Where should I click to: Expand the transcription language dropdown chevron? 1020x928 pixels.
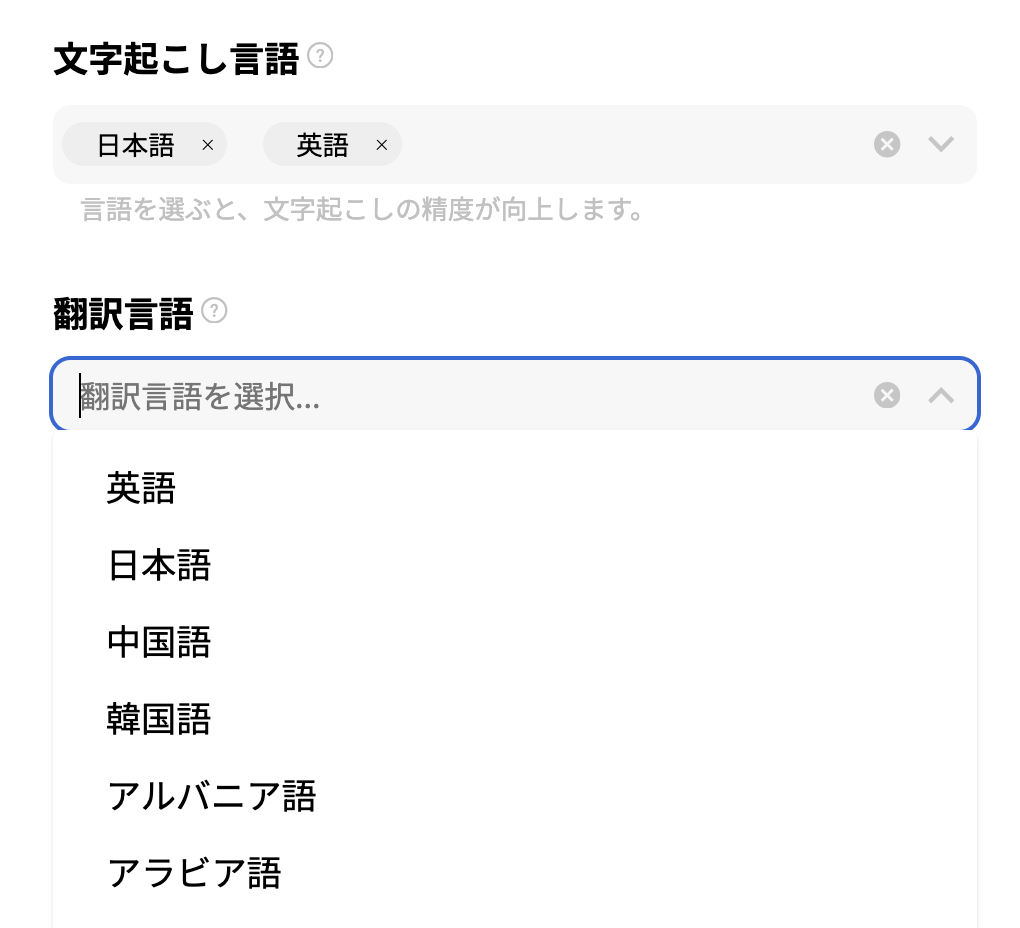(941, 145)
